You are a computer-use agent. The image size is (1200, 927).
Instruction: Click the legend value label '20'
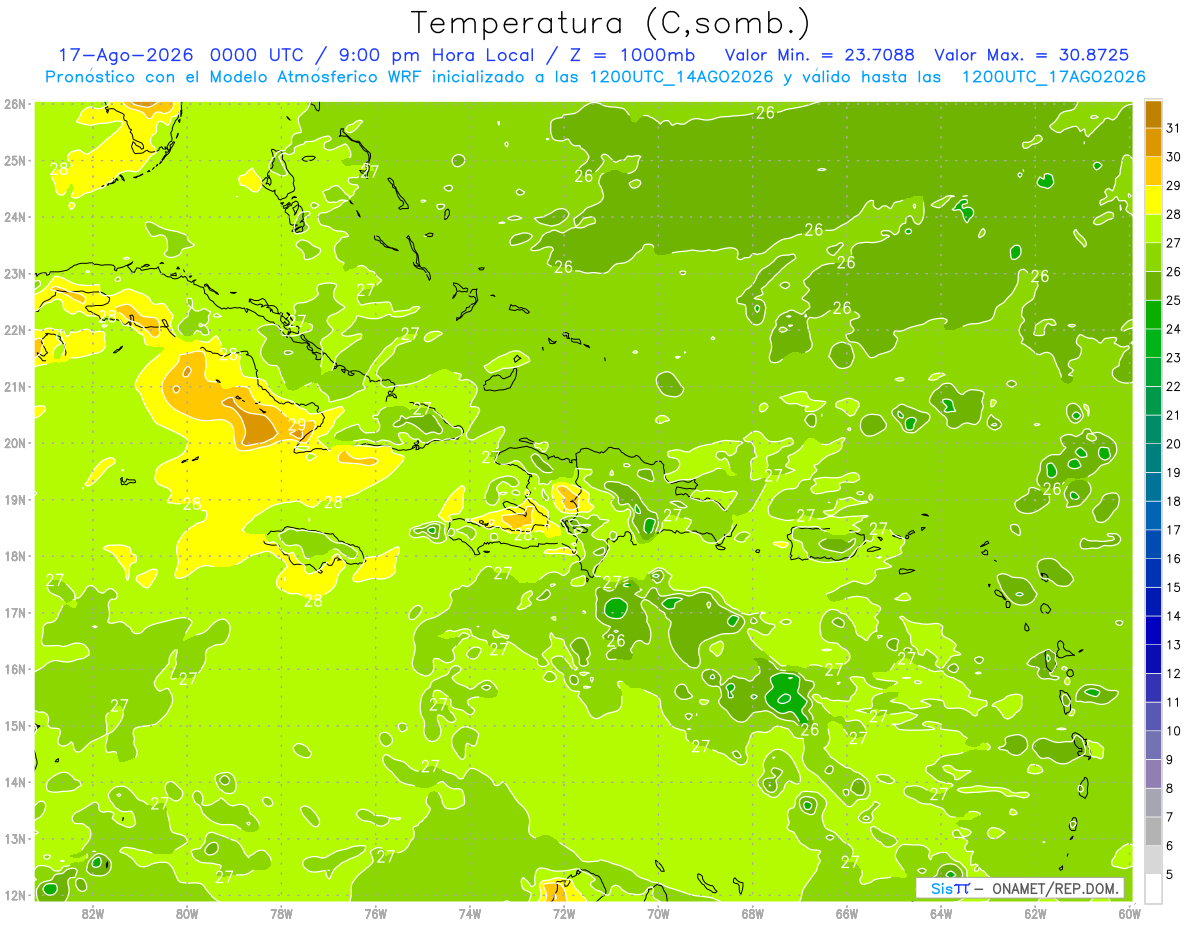1174,443
